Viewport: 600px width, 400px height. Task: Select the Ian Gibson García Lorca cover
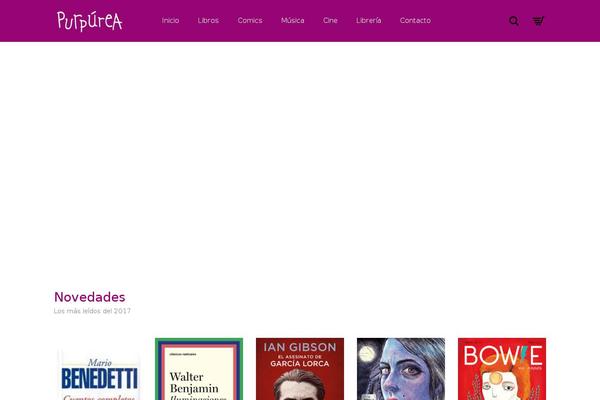[x=300, y=369]
